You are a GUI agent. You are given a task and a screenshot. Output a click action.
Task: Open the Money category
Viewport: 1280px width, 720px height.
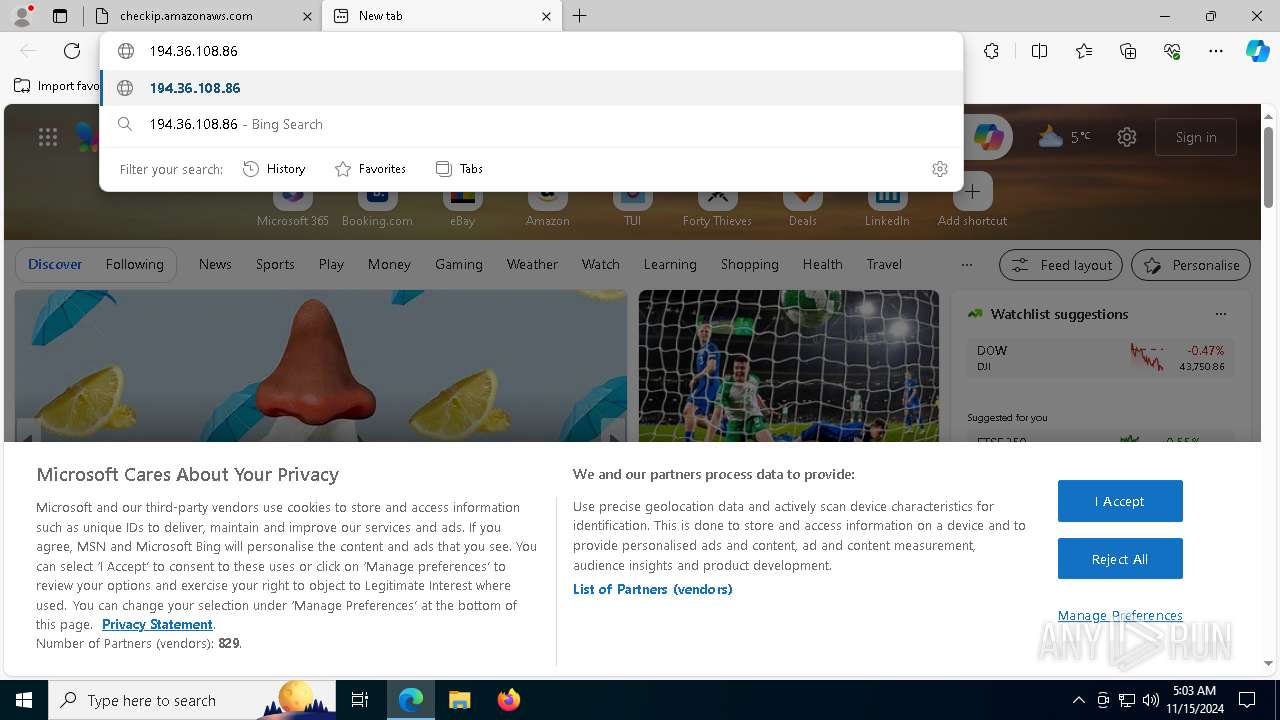coord(389,264)
